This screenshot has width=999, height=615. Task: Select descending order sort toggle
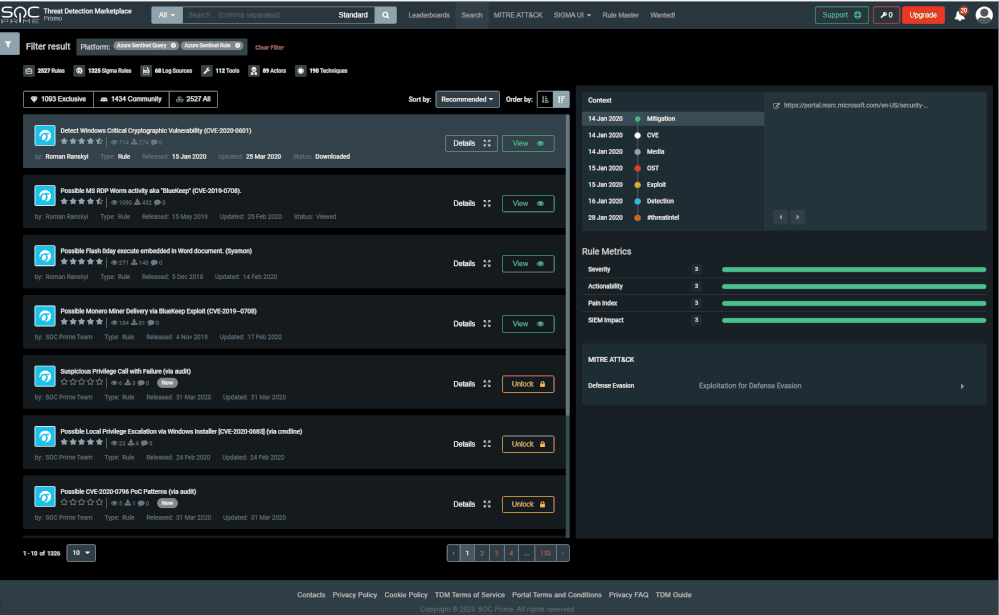(561, 99)
